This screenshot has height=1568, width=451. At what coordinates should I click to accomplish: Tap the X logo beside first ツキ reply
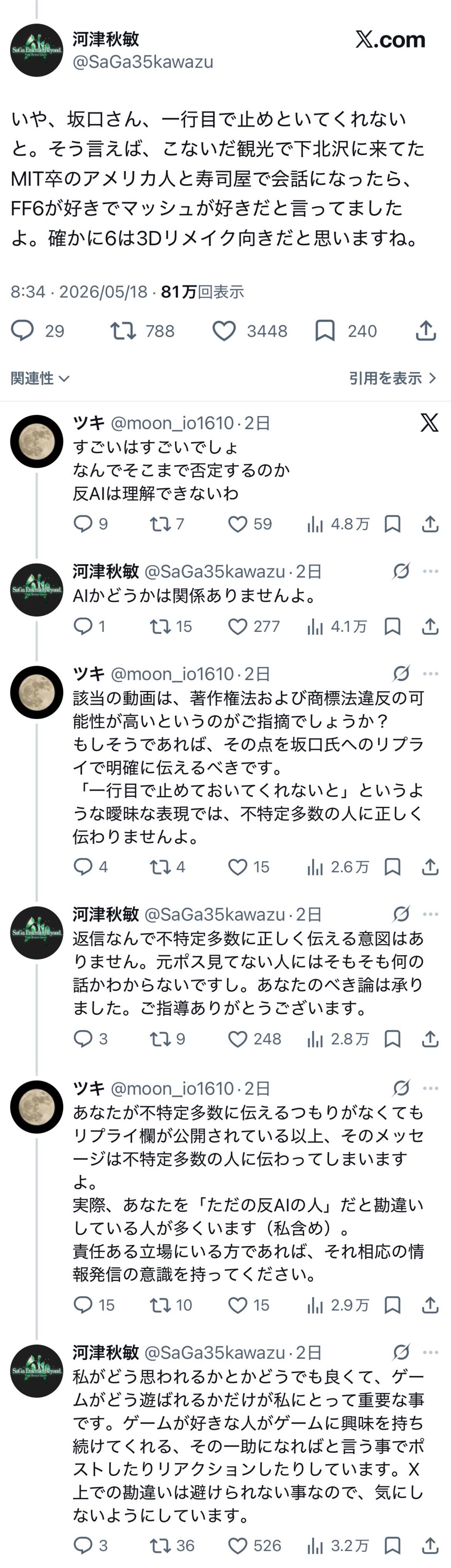pyautogui.click(x=429, y=422)
